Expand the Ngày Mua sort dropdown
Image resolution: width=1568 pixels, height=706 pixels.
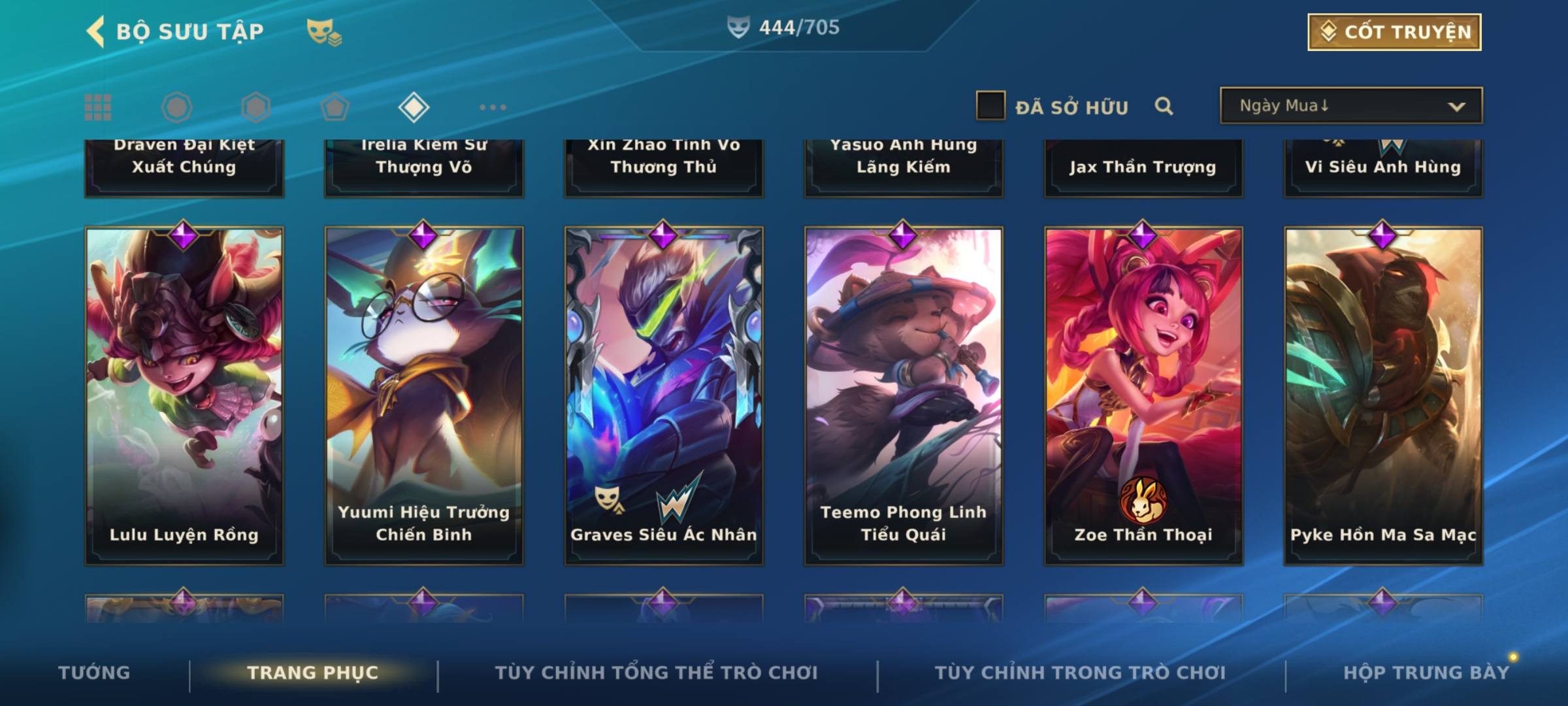click(x=1351, y=105)
